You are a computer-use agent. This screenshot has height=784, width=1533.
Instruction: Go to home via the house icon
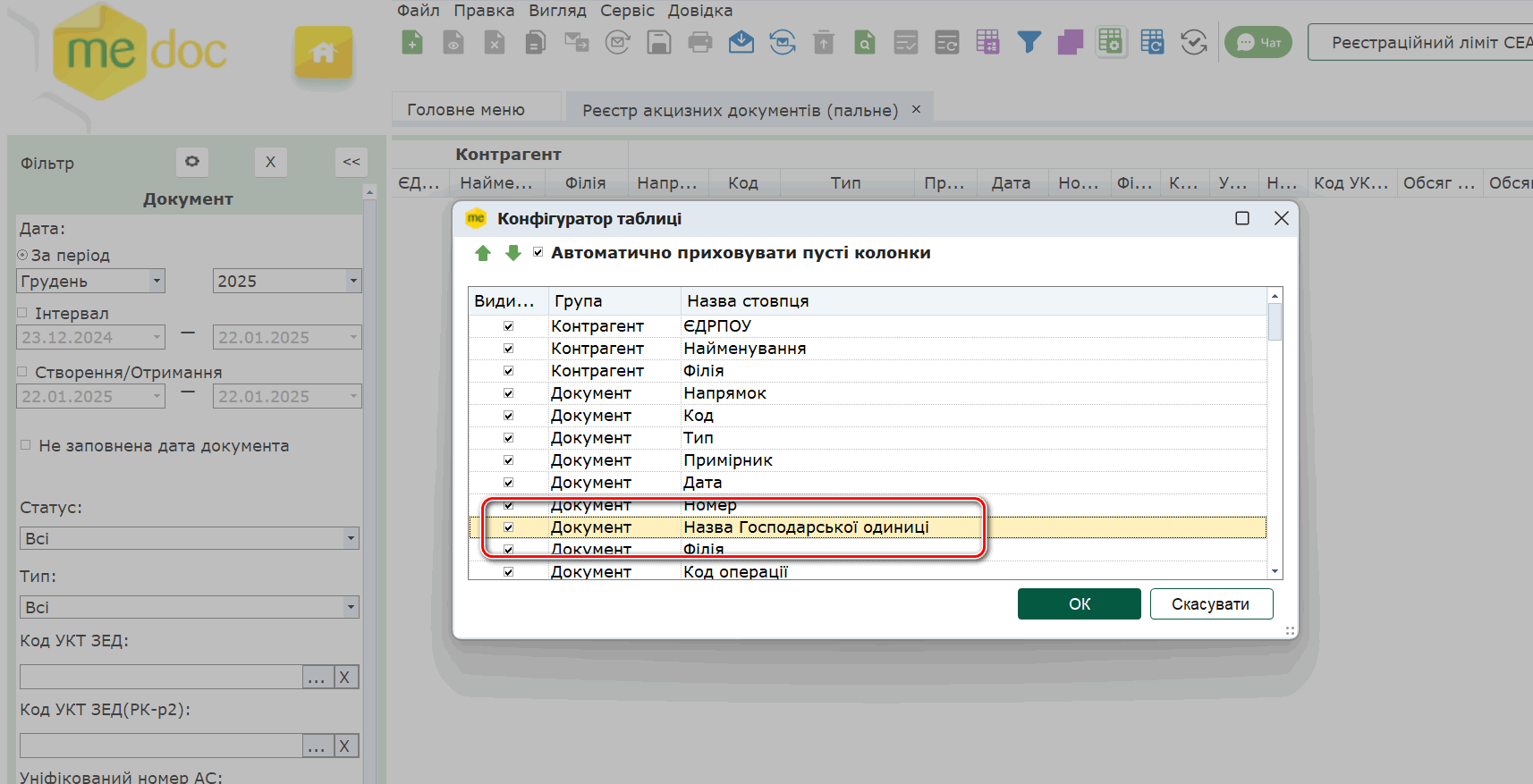(x=323, y=53)
